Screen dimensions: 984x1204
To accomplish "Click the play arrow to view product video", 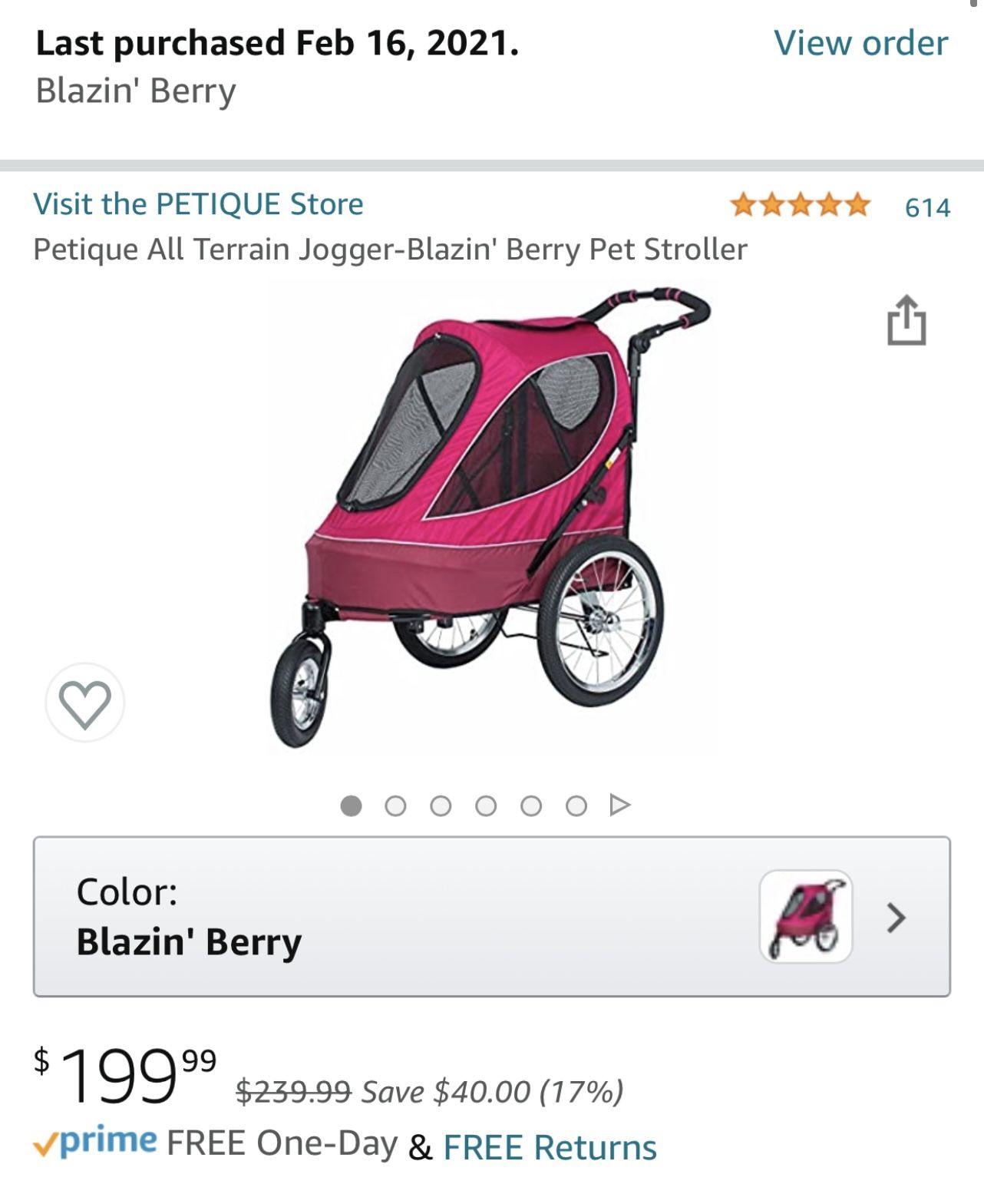I will click(x=619, y=805).
